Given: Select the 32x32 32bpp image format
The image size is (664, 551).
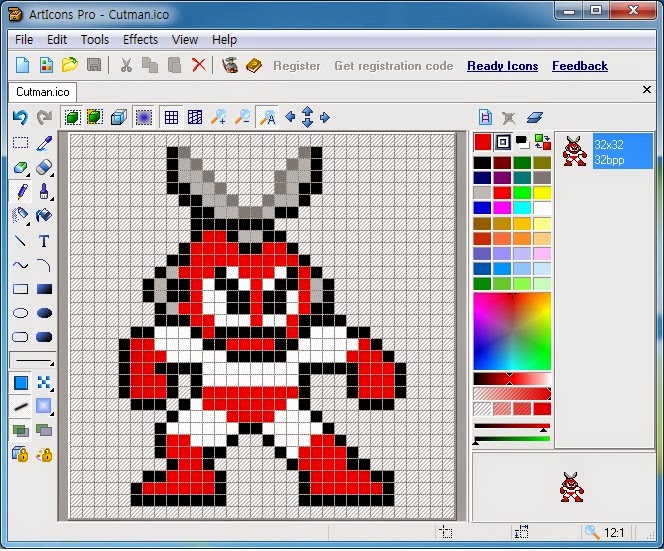Looking at the screenshot, I should (606, 152).
